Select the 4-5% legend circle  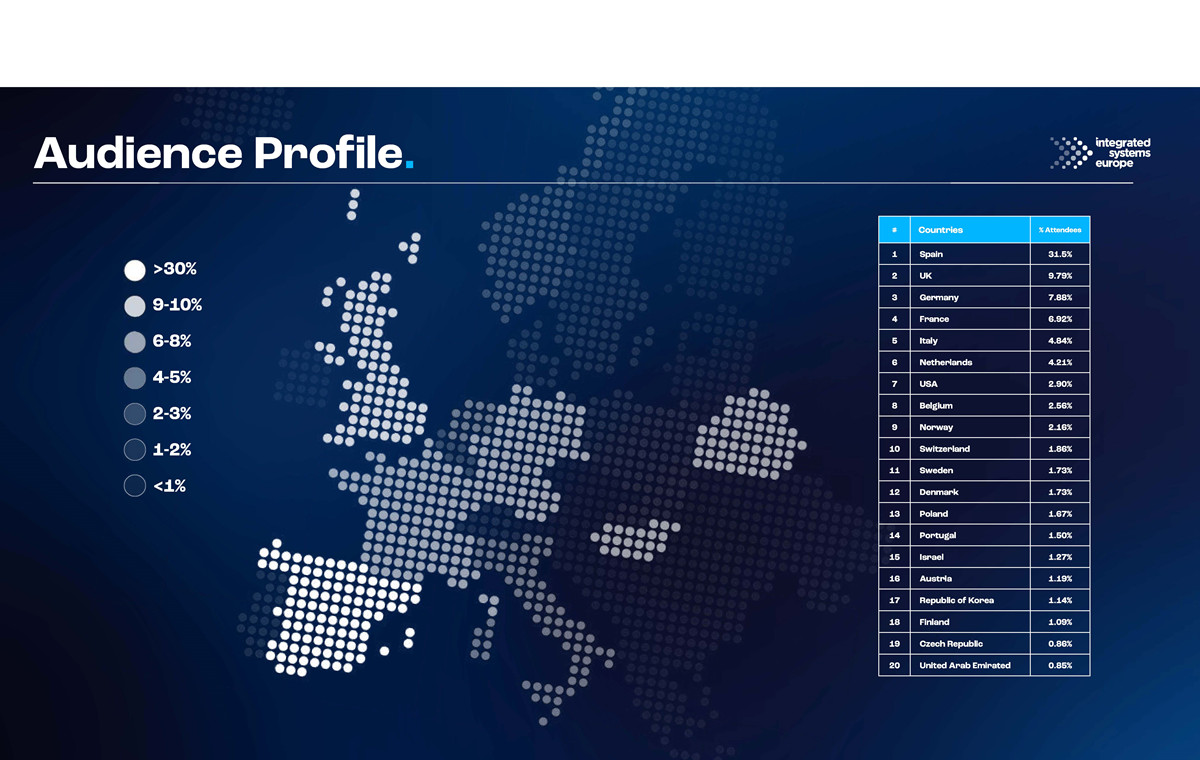coord(135,378)
